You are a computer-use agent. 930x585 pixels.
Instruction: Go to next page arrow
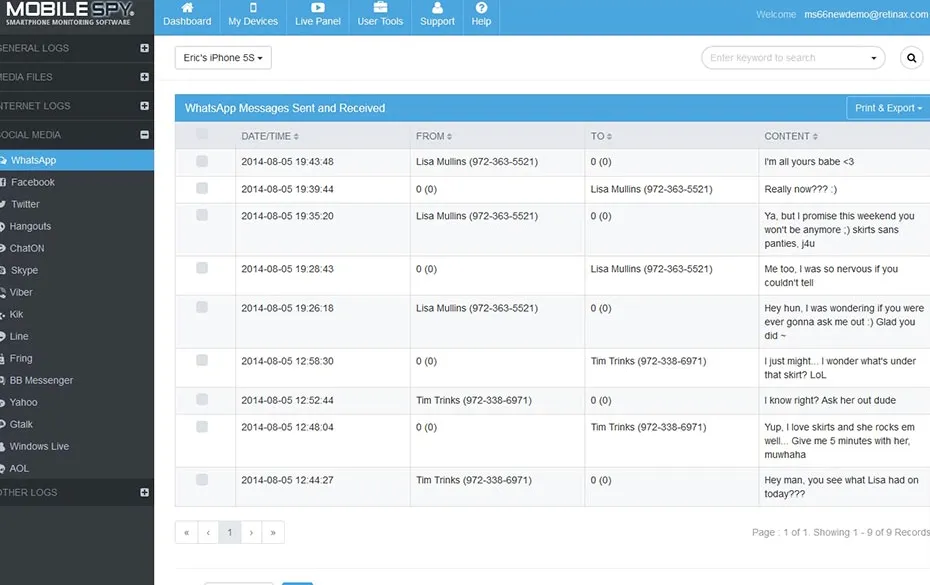pyautogui.click(x=251, y=532)
